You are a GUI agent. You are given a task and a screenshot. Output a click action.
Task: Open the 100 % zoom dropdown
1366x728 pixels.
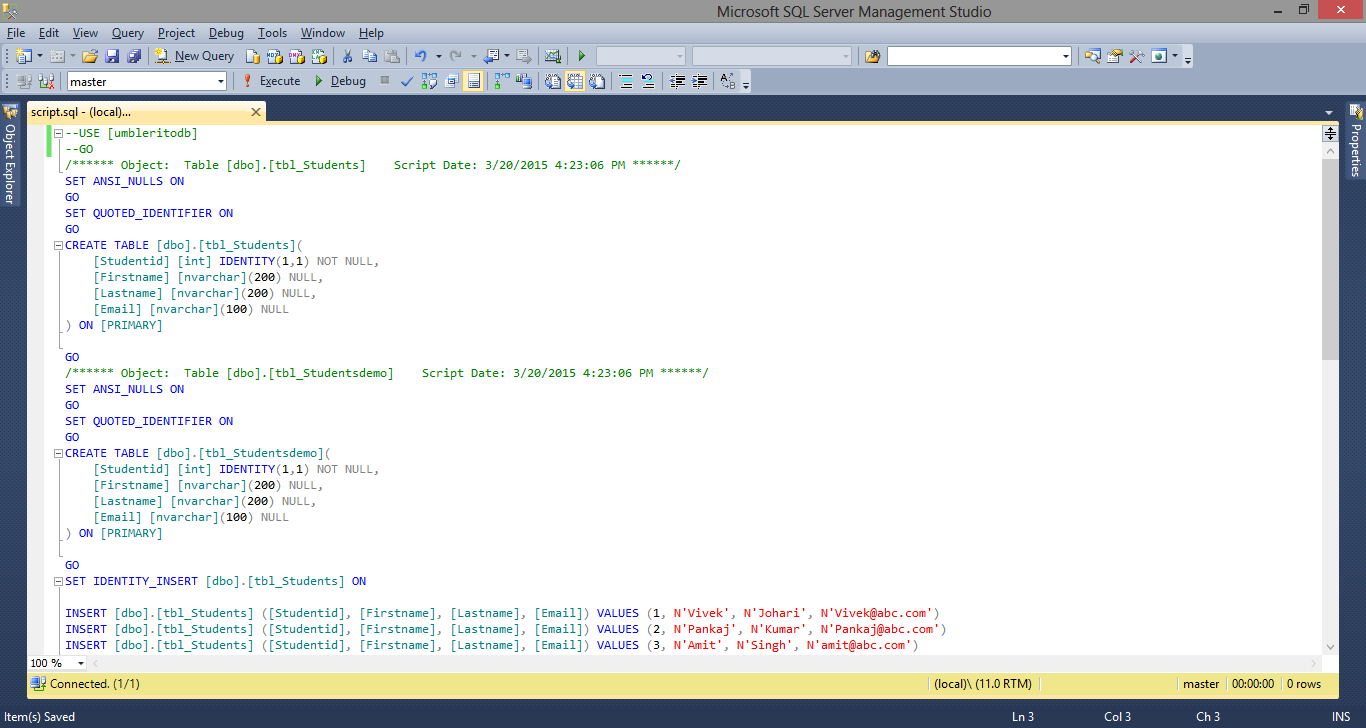81,663
